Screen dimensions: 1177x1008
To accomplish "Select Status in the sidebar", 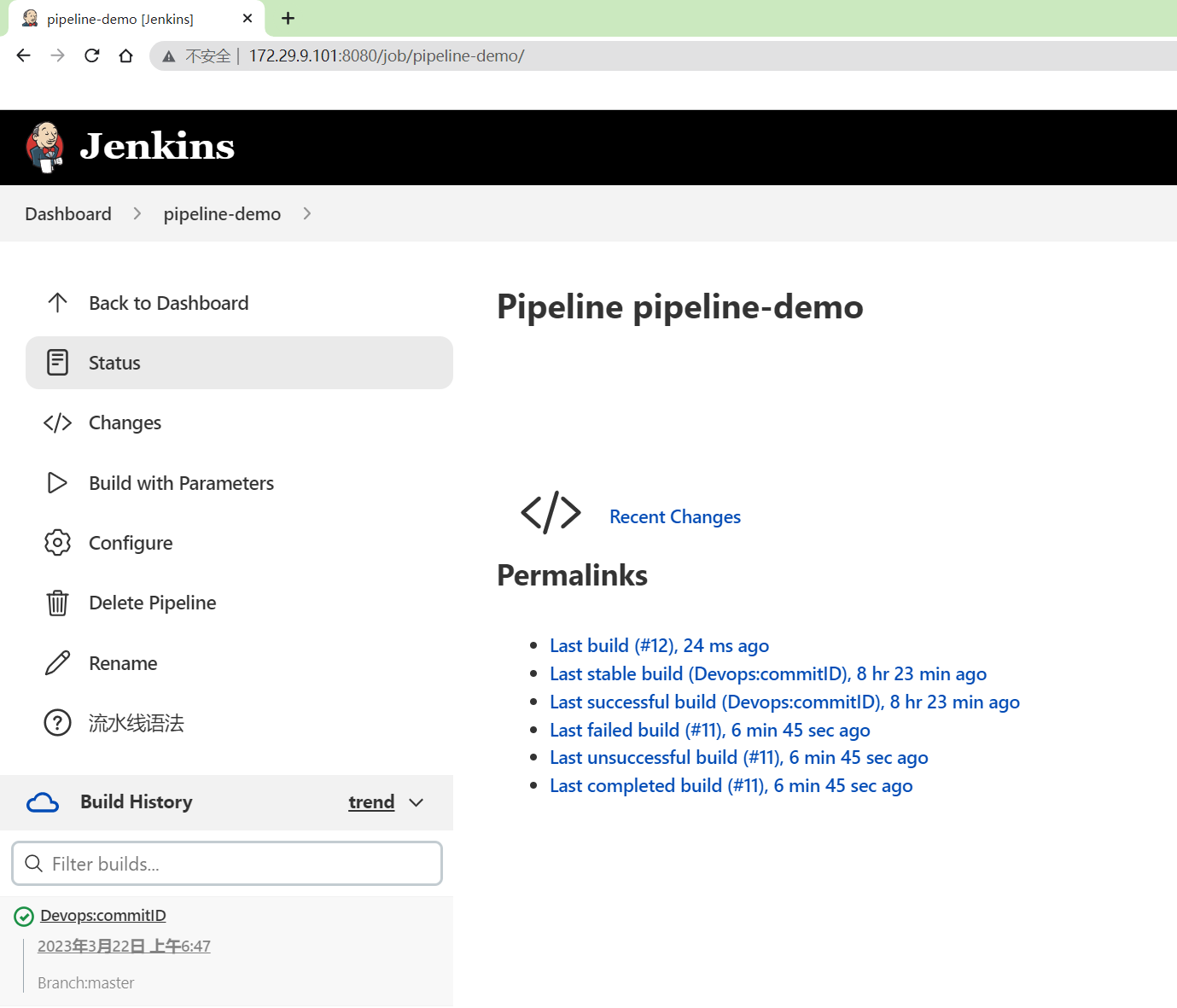I will pos(239,363).
